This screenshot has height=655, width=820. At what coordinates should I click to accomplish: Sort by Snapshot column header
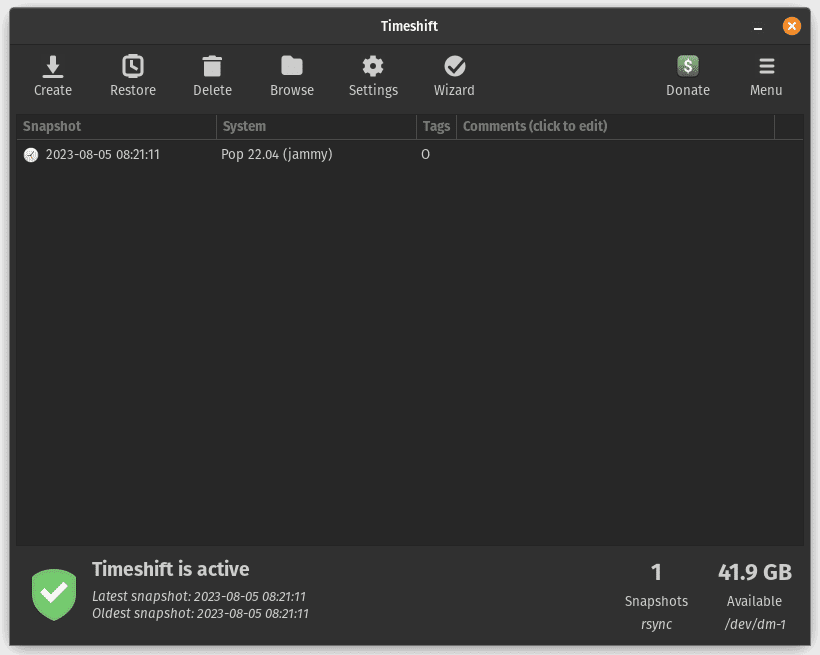[x=116, y=126]
